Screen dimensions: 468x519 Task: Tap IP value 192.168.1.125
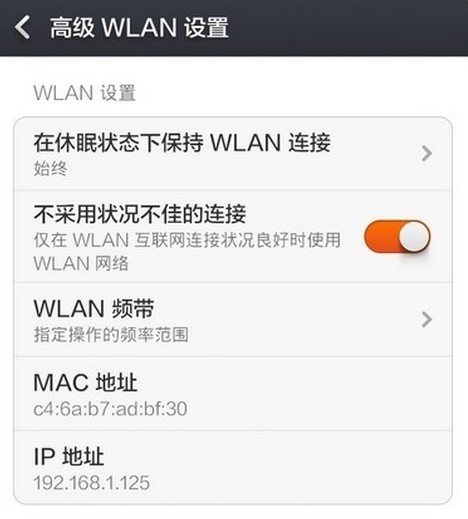pos(92,483)
